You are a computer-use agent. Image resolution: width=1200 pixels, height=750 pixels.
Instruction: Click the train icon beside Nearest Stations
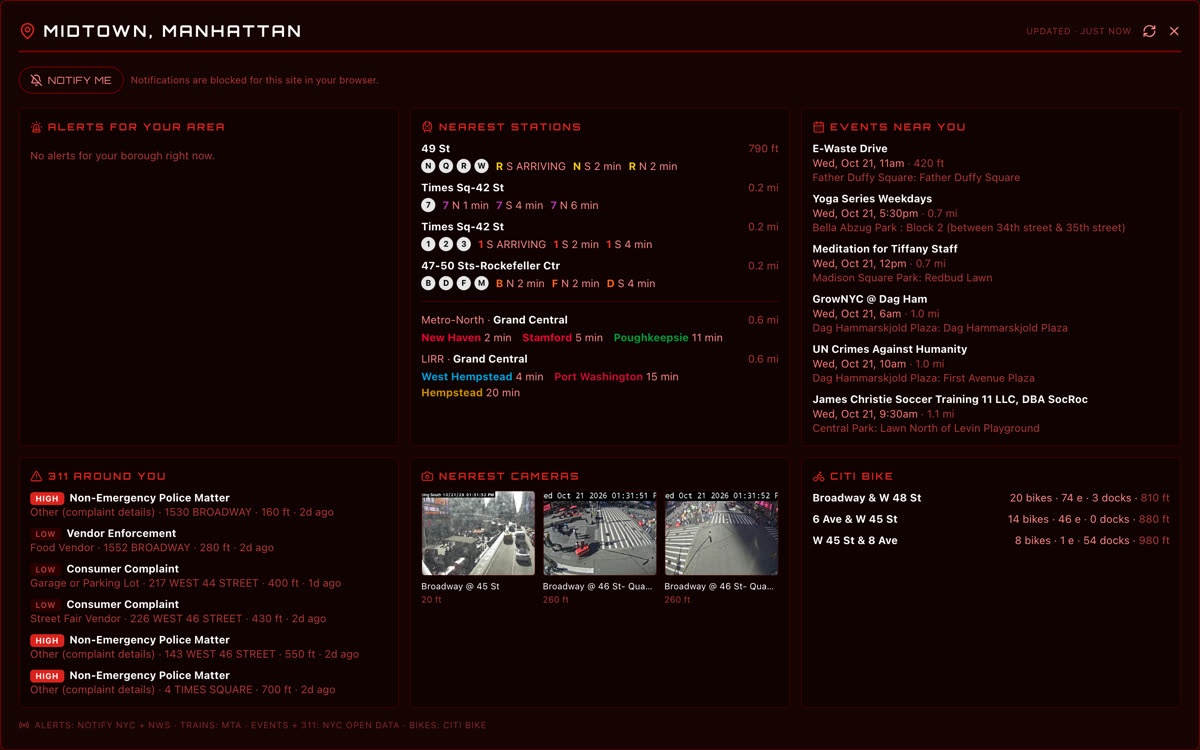tap(427, 127)
